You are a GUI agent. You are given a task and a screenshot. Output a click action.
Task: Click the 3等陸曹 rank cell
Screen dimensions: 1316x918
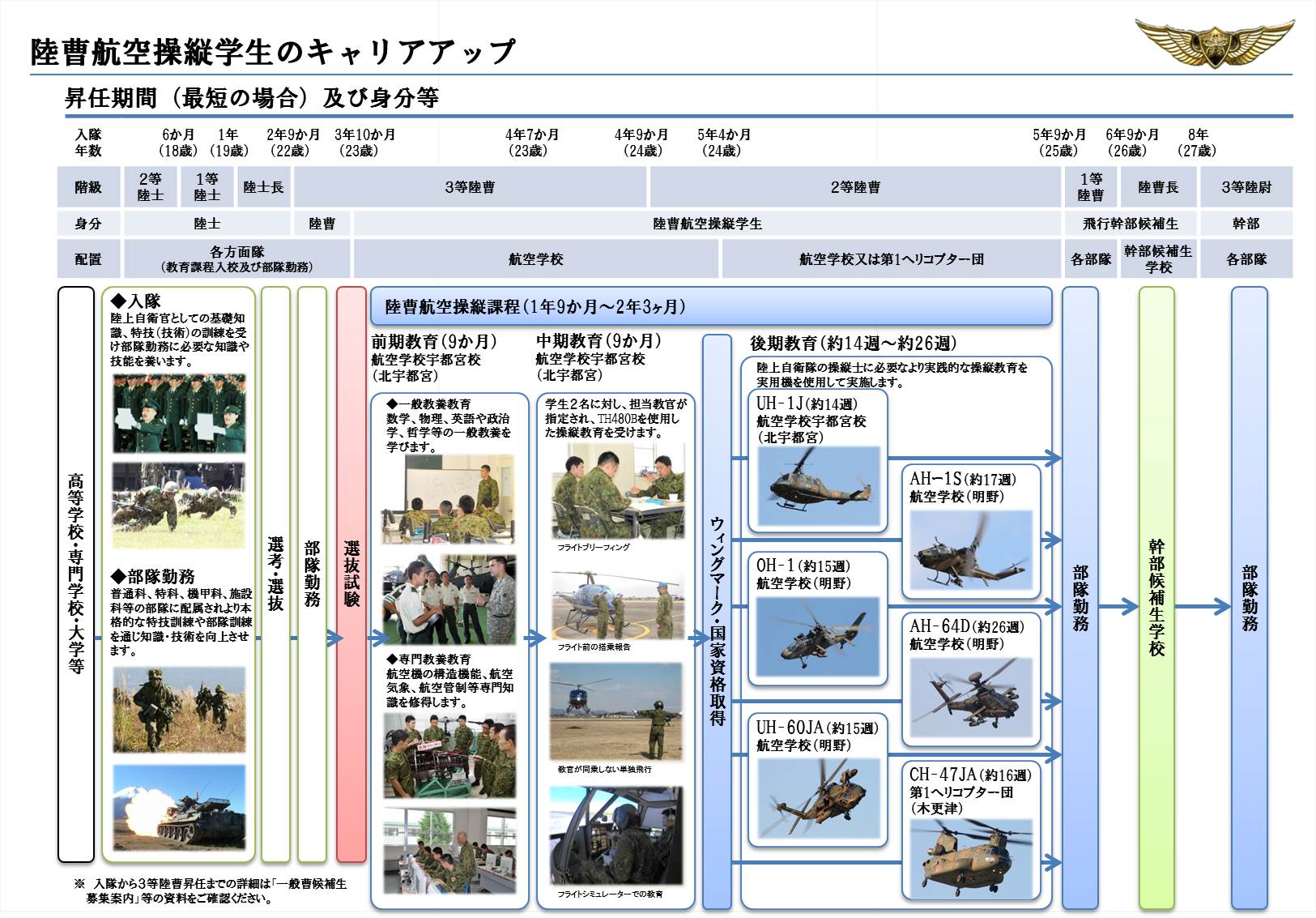click(x=470, y=187)
